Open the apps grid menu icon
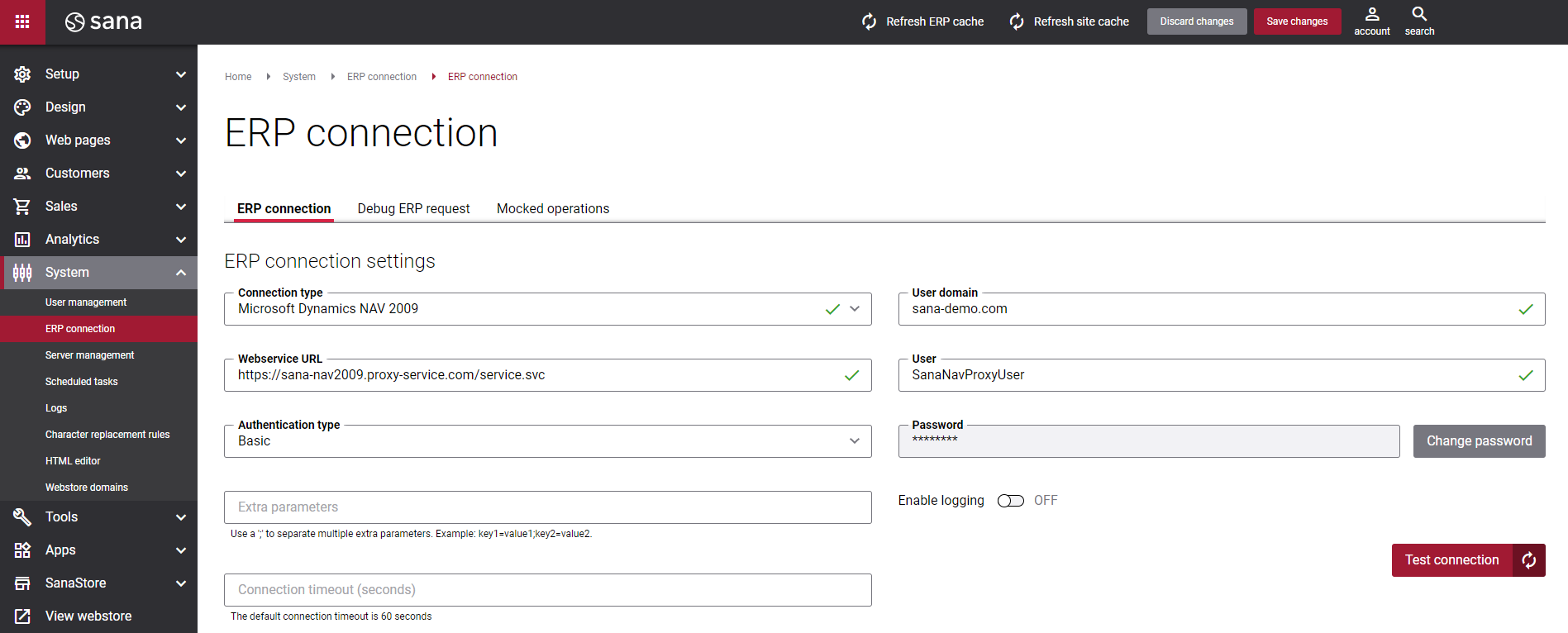This screenshot has width=1568, height=633. [x=22, y=21]
